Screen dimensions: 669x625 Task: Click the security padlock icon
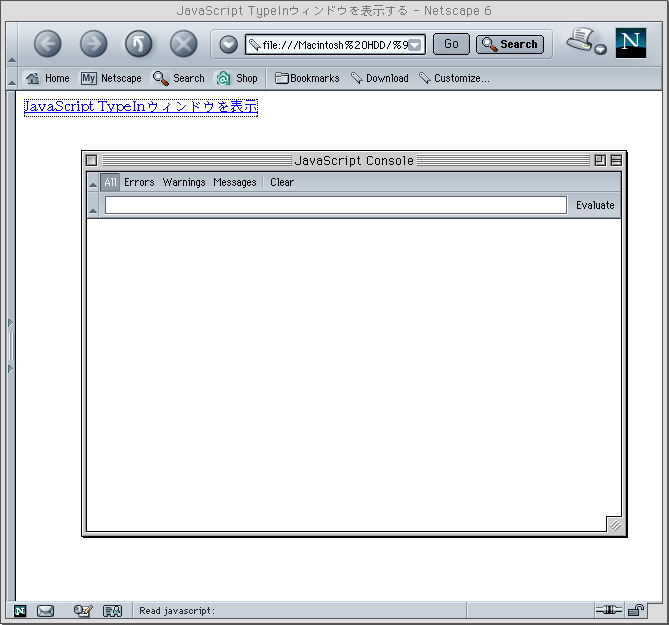tap(636, 610)
